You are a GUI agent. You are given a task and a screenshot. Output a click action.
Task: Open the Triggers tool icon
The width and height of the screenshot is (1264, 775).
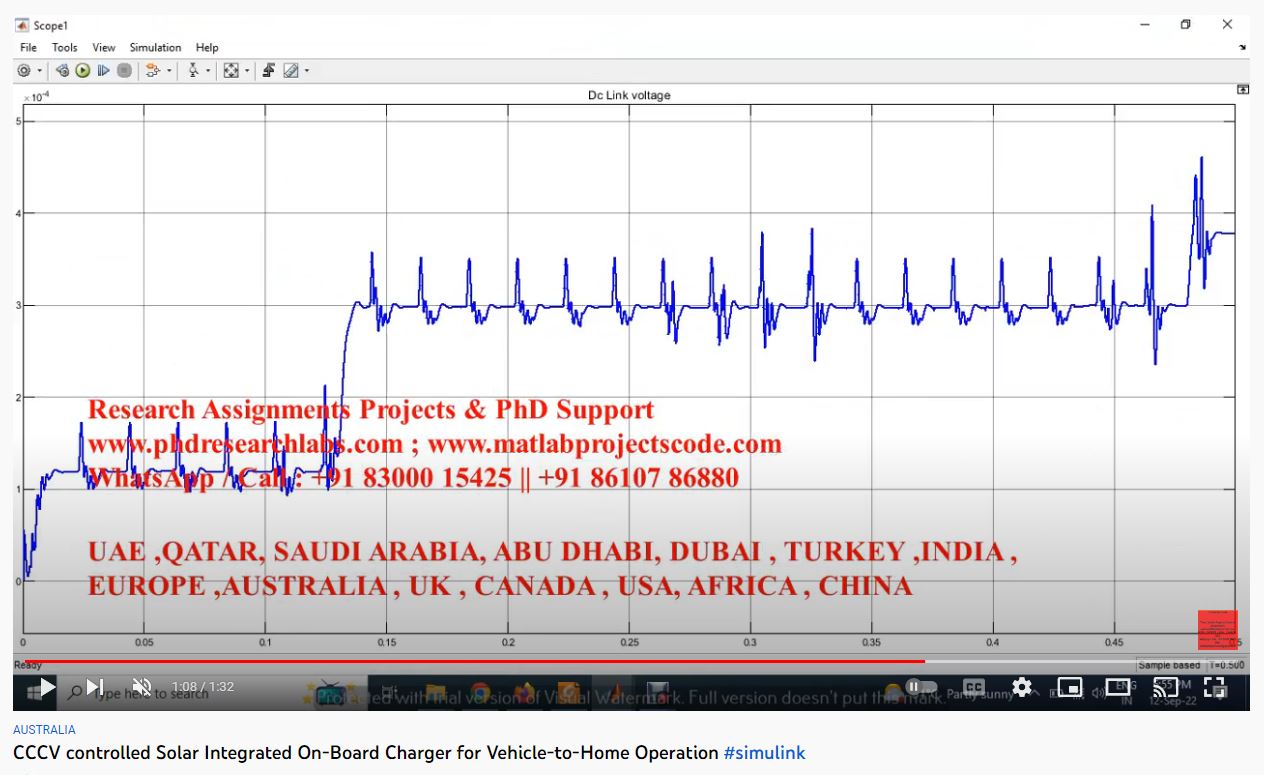pyautogui.click(x=193, y=71)
